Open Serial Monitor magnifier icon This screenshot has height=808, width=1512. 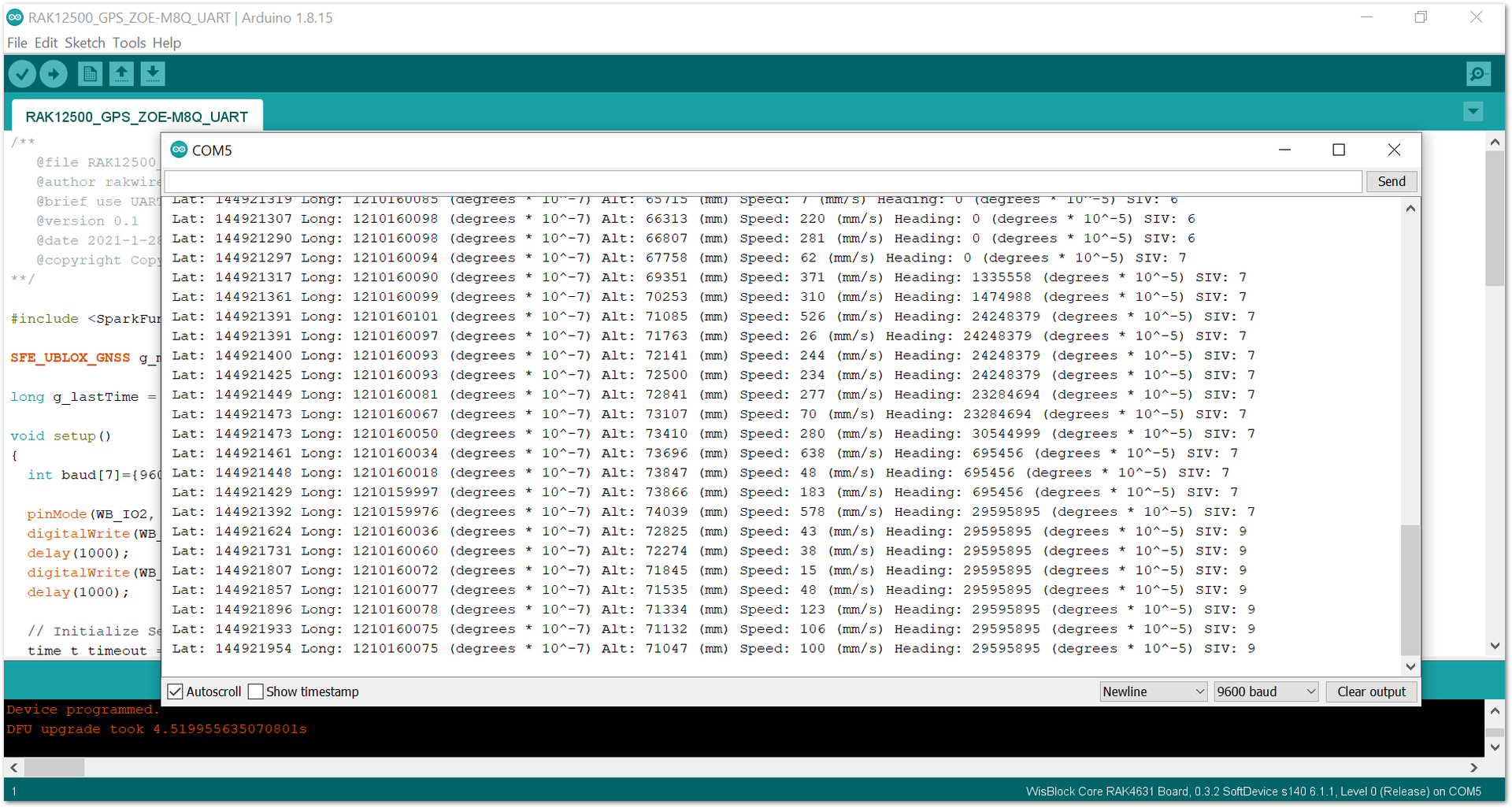[1478, 74]
